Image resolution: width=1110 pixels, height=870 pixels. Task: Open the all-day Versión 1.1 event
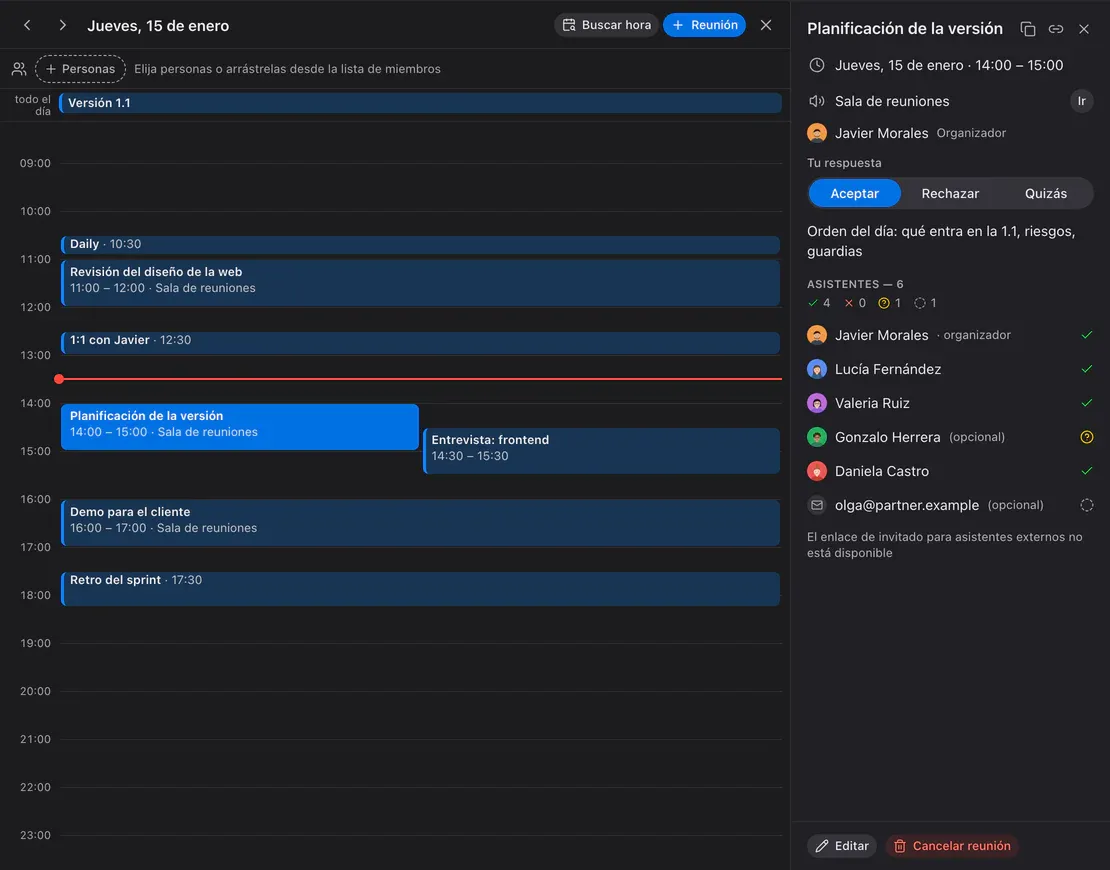pos(420,103)
